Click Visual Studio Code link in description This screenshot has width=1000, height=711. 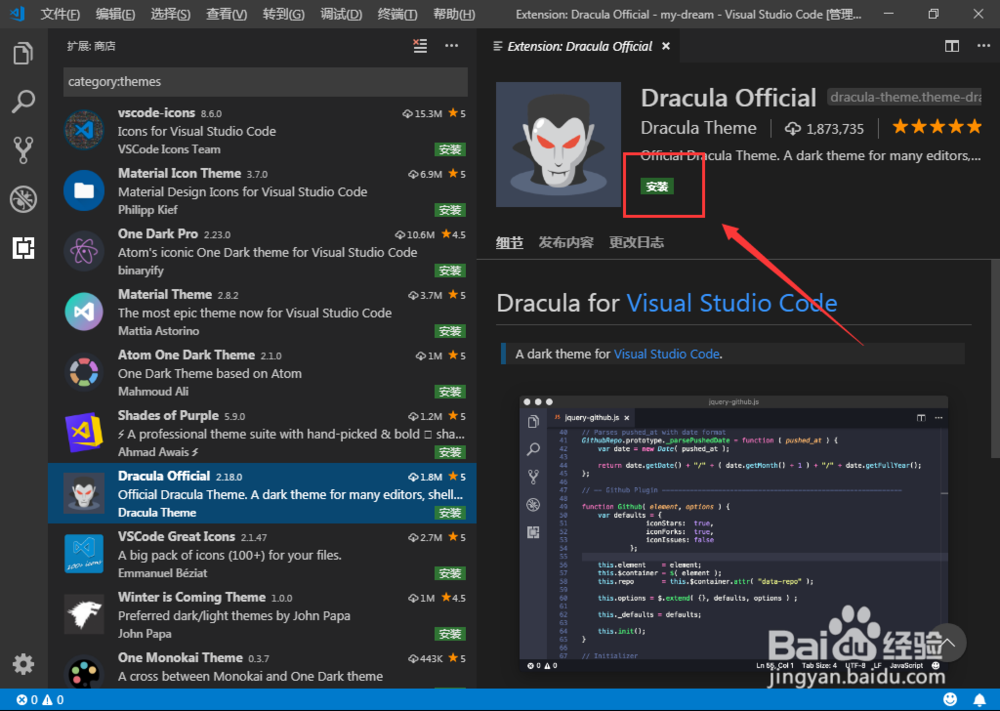[x=666, y=354]
